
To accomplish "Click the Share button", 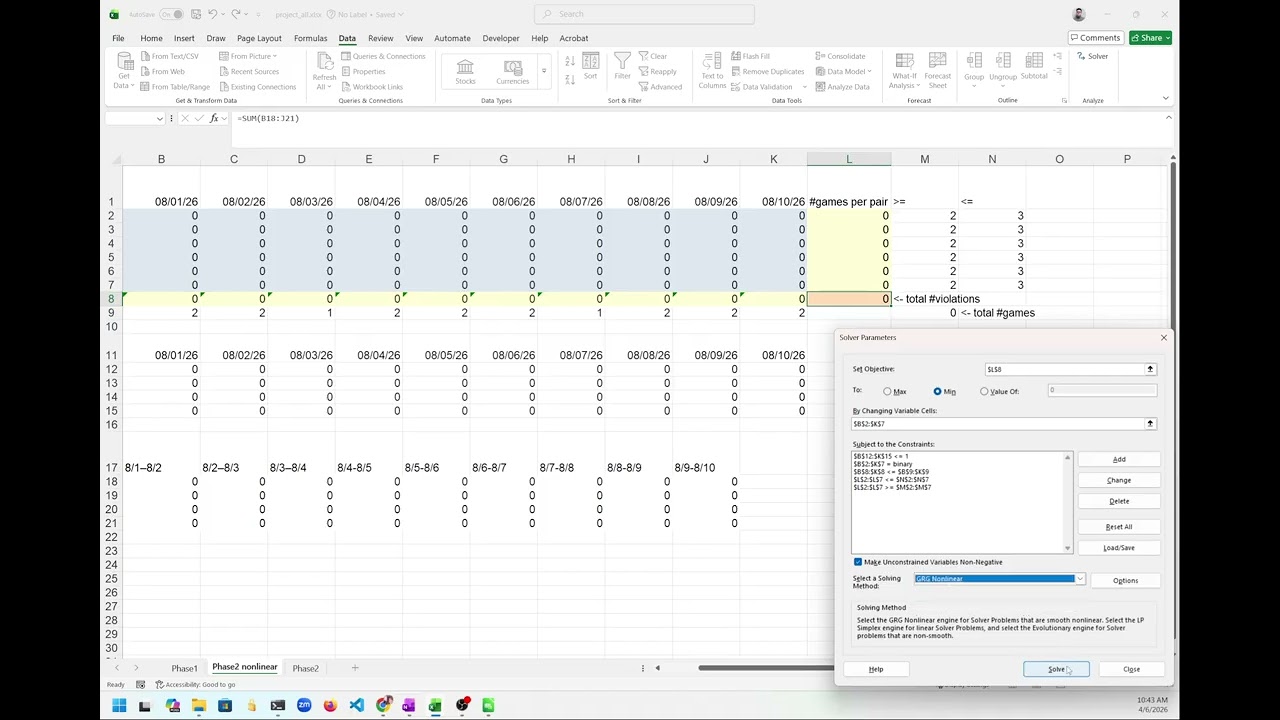I will [1151, 38].
